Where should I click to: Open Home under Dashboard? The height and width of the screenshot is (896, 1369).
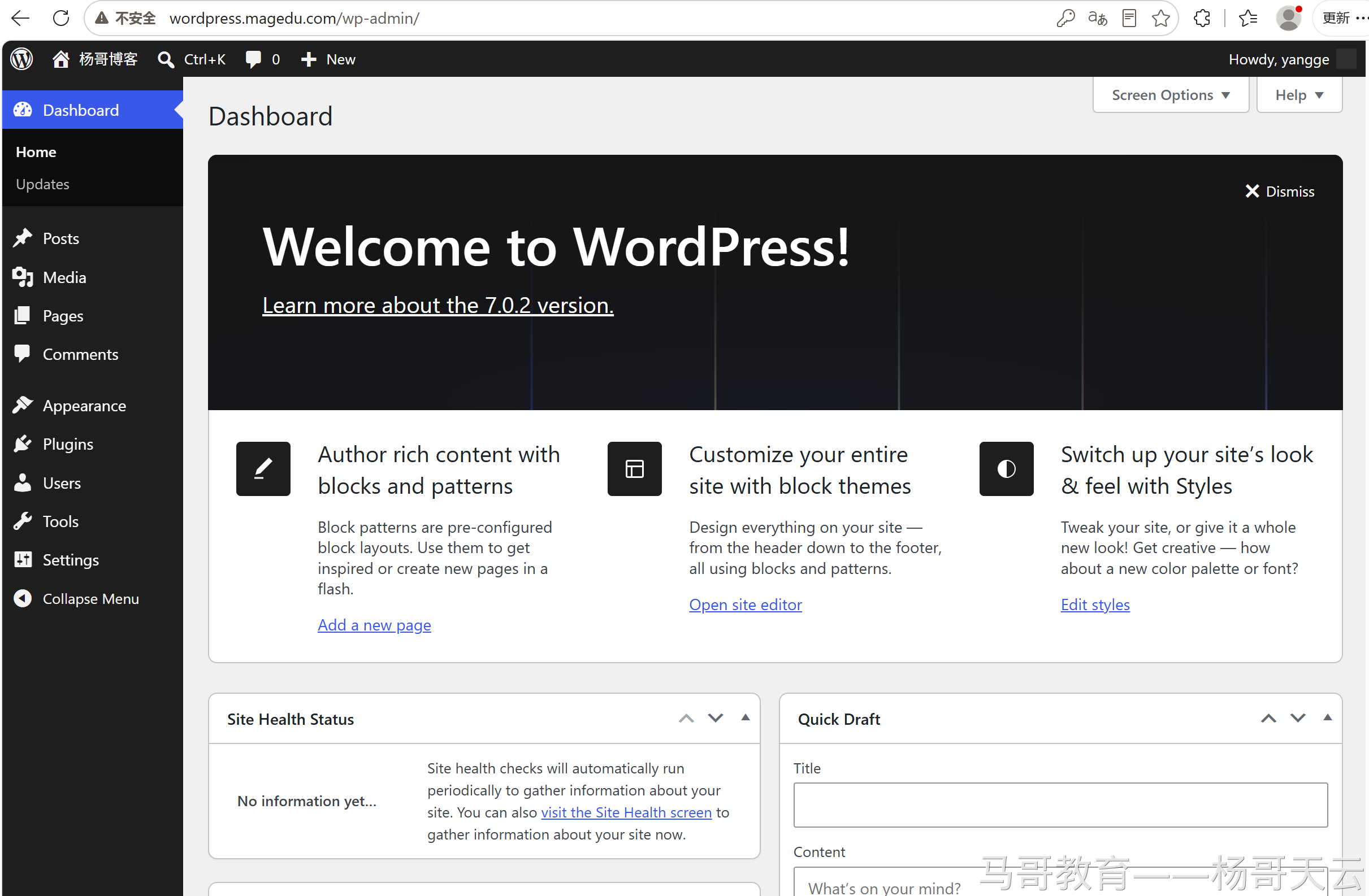(36, 152)
